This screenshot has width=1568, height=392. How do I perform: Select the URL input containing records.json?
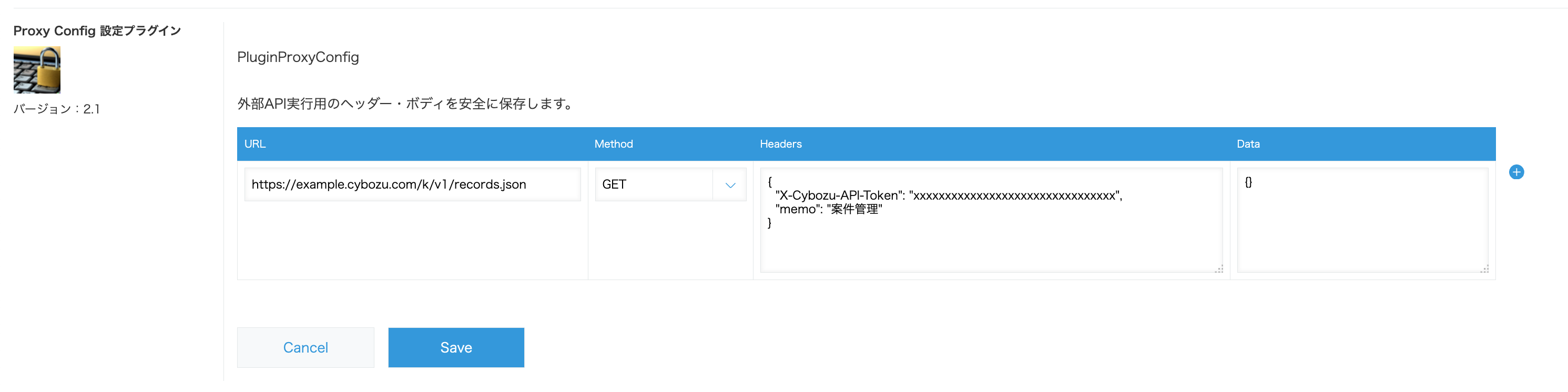tap(412, 184)
